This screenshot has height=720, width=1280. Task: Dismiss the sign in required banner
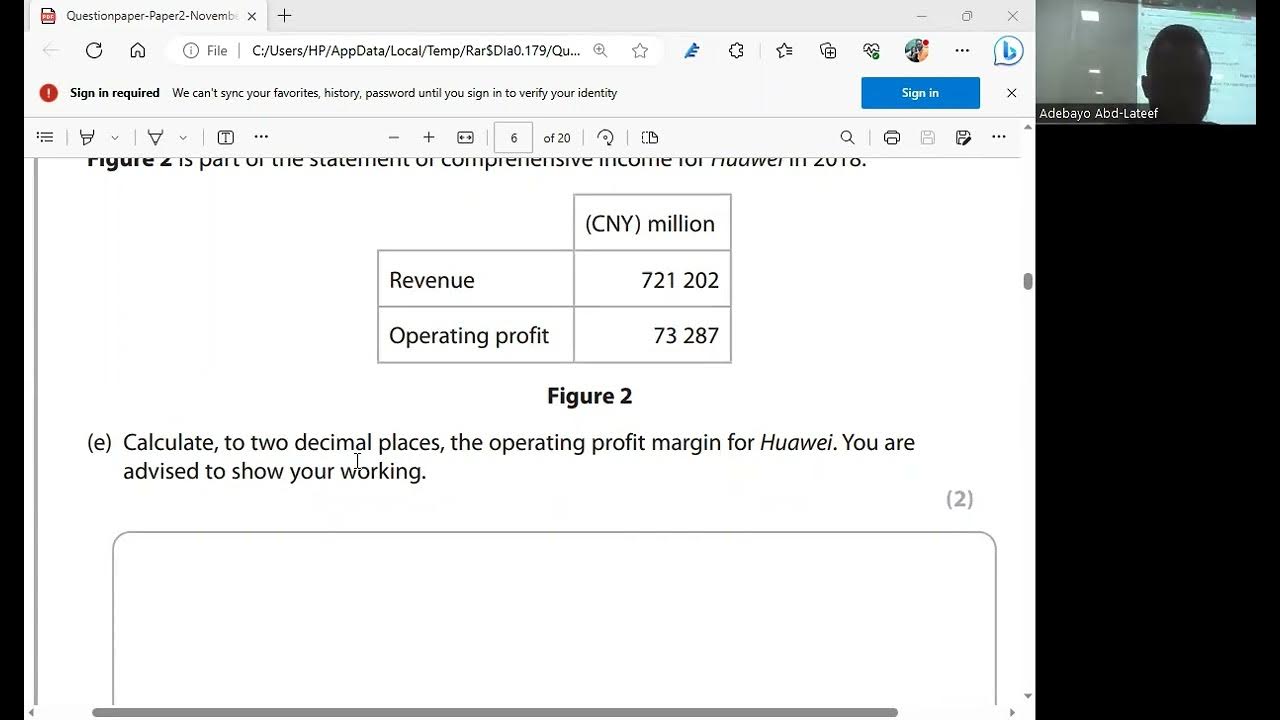[x=1011, y=93]
